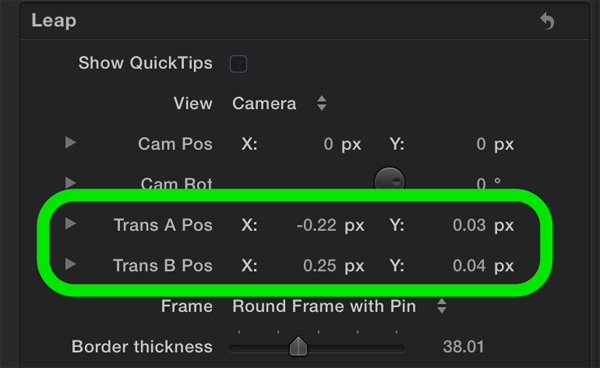Click the Trans B Pos X value 0.25
Screen dimensions: 600x368
point(320,265)
